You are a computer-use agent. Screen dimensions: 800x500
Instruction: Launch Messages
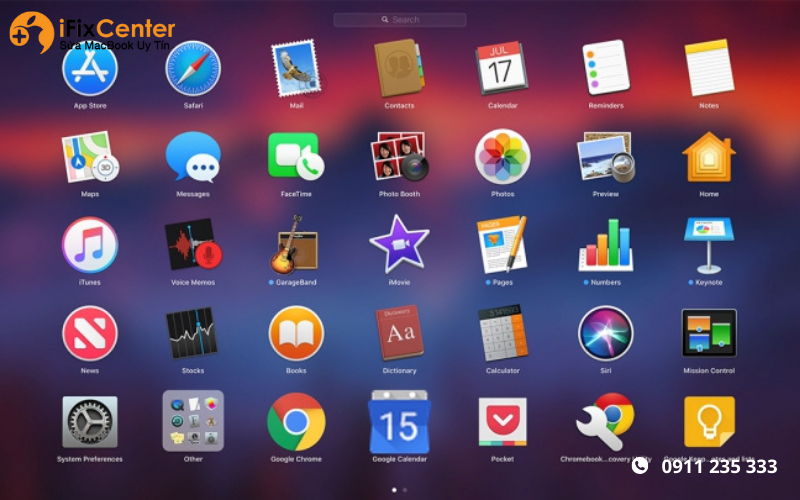[193, 157]
